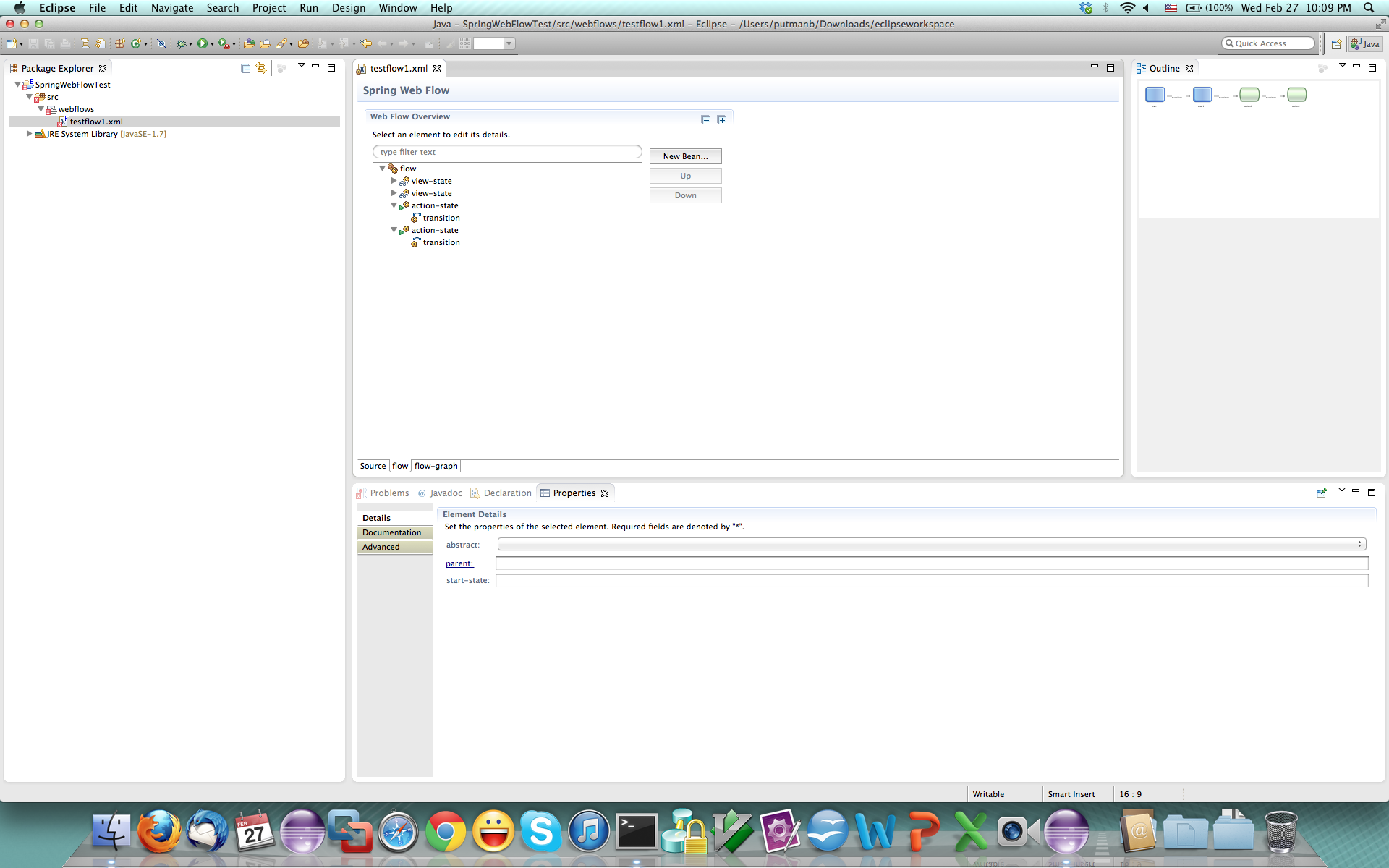The image size is (1389, 868).
Task: Click the Up button
Action: click(x=686, y=176)
